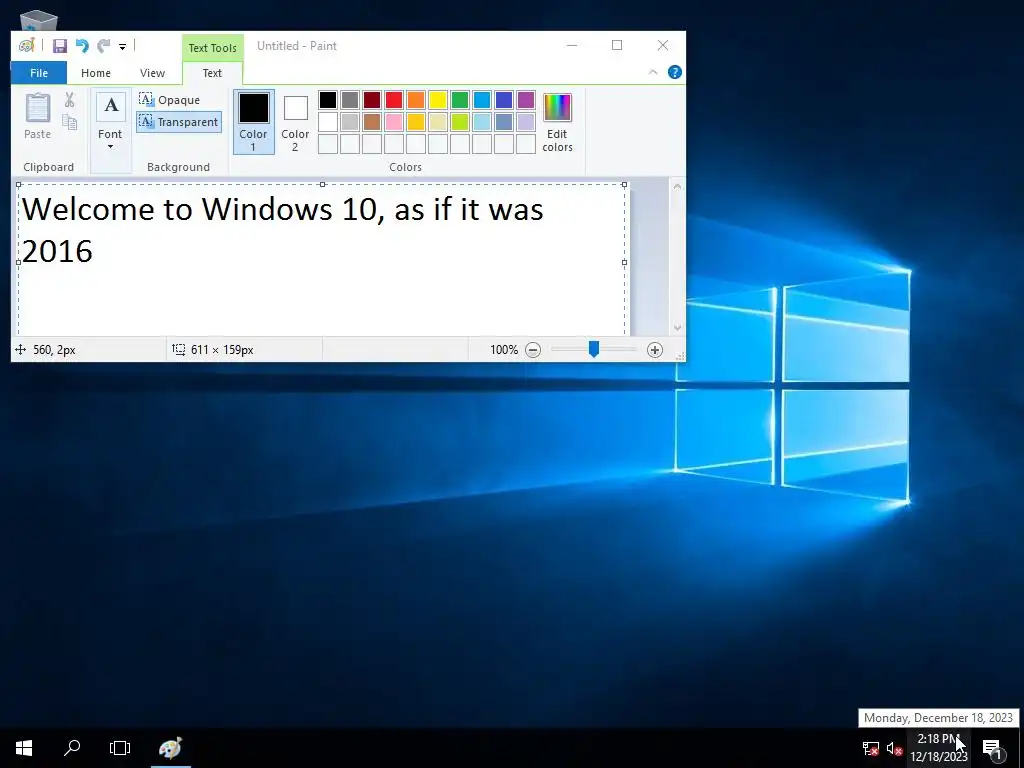Click the muted volume tray icon
1024x768 pixels.
click(x=894, y=748)
